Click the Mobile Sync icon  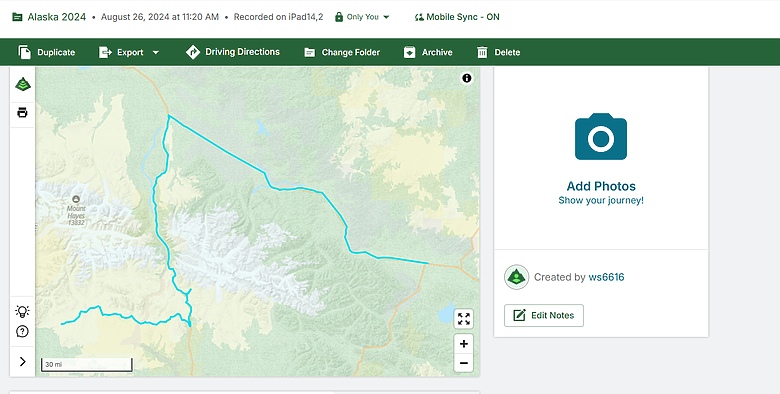[x=419, y=17]
